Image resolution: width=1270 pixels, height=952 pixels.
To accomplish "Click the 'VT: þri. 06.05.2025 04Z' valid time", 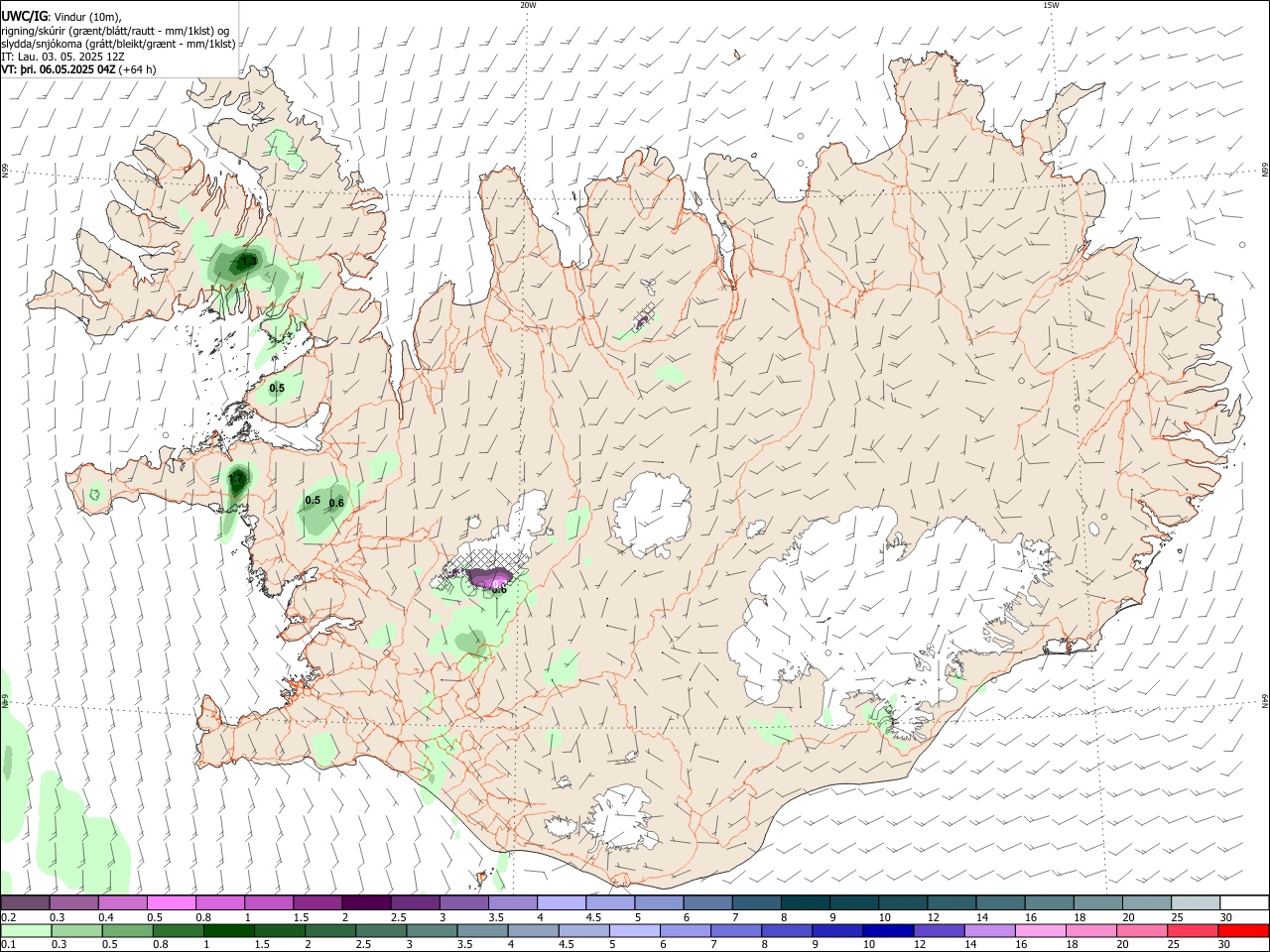I will tap(59, 69).
